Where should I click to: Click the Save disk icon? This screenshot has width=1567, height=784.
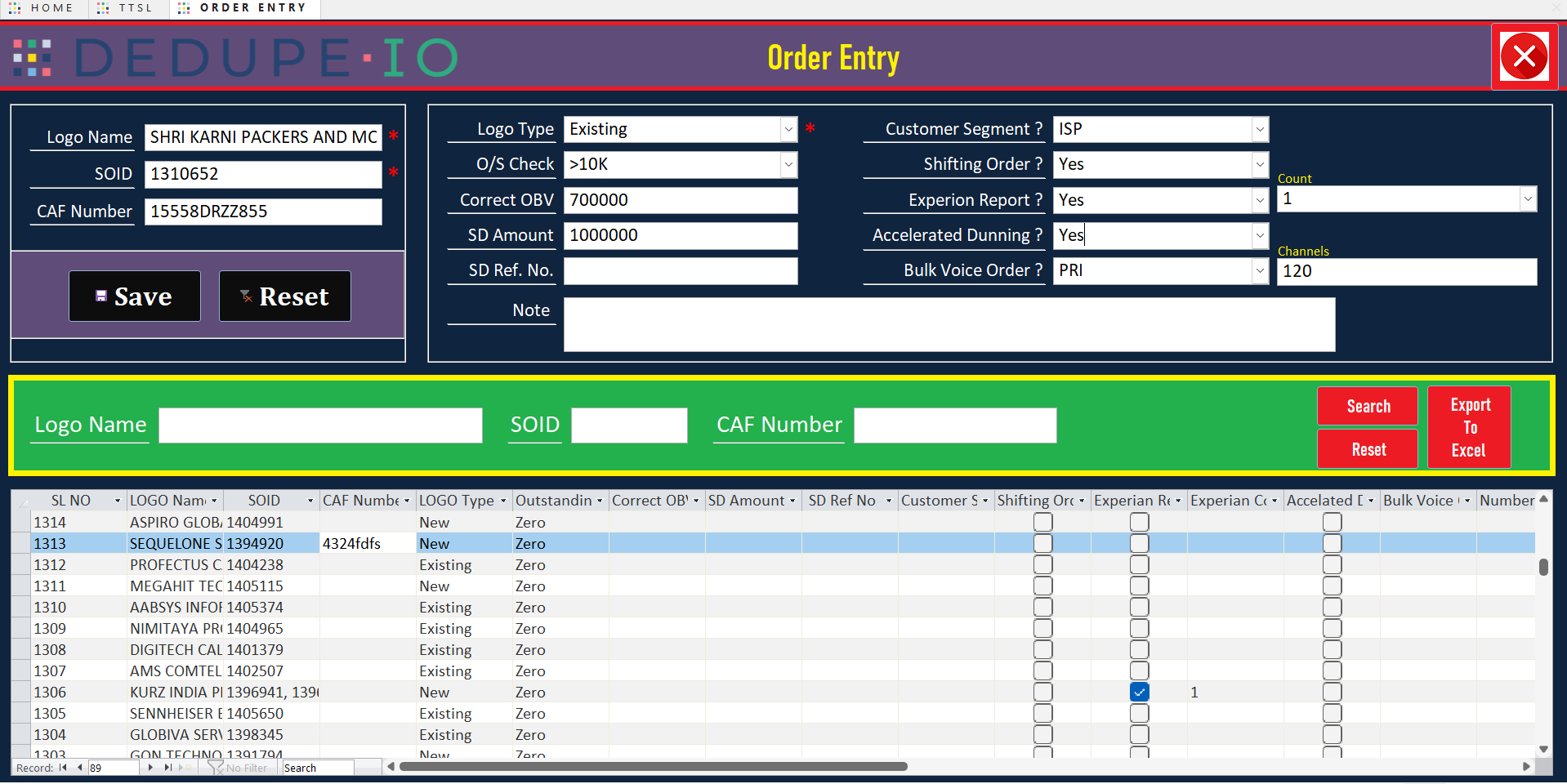coord(101,296)
